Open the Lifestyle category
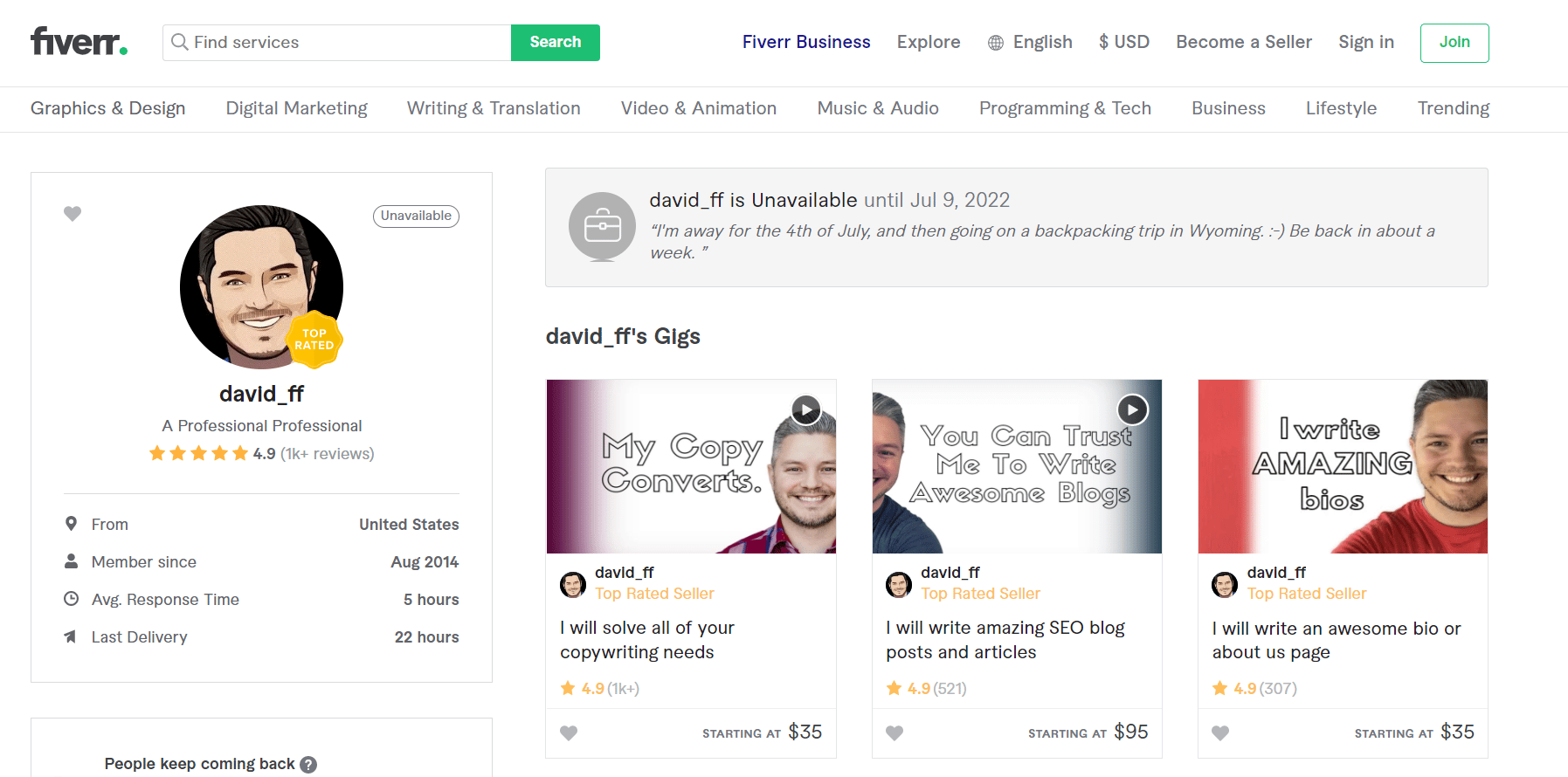The height and width of the screenshot is (777, 1568). (x=1341, y=108)
